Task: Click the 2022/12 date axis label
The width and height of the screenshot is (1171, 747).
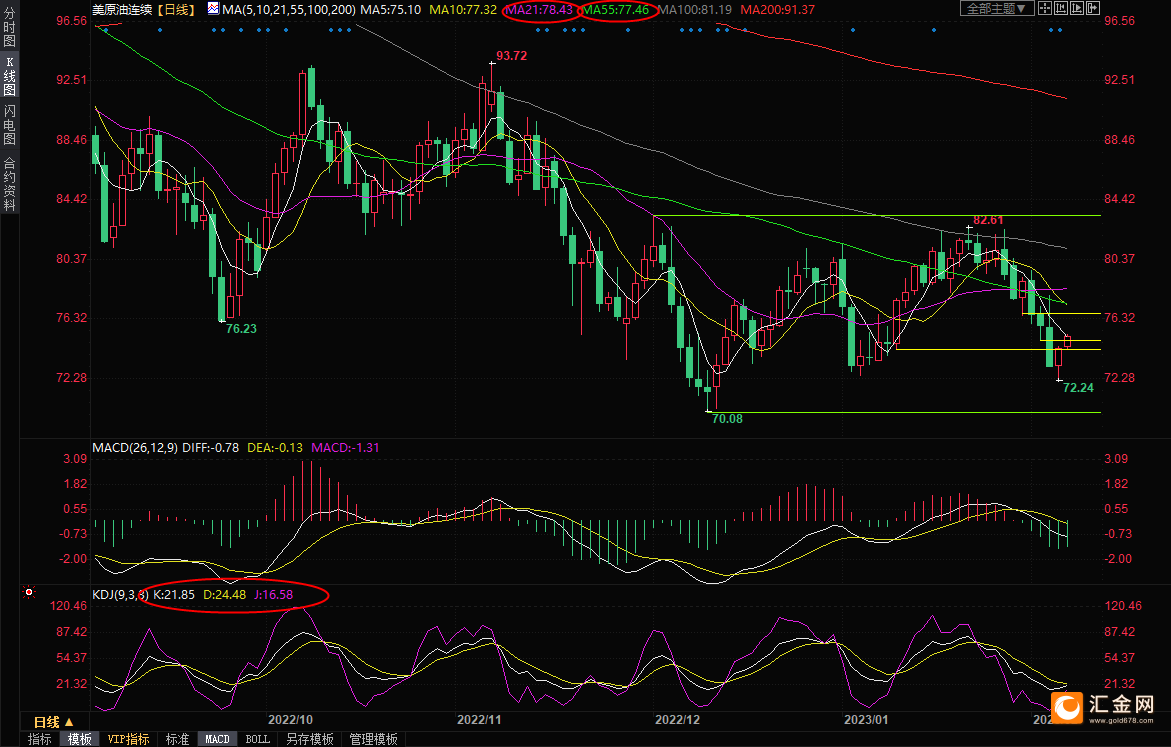Action: 678,719
